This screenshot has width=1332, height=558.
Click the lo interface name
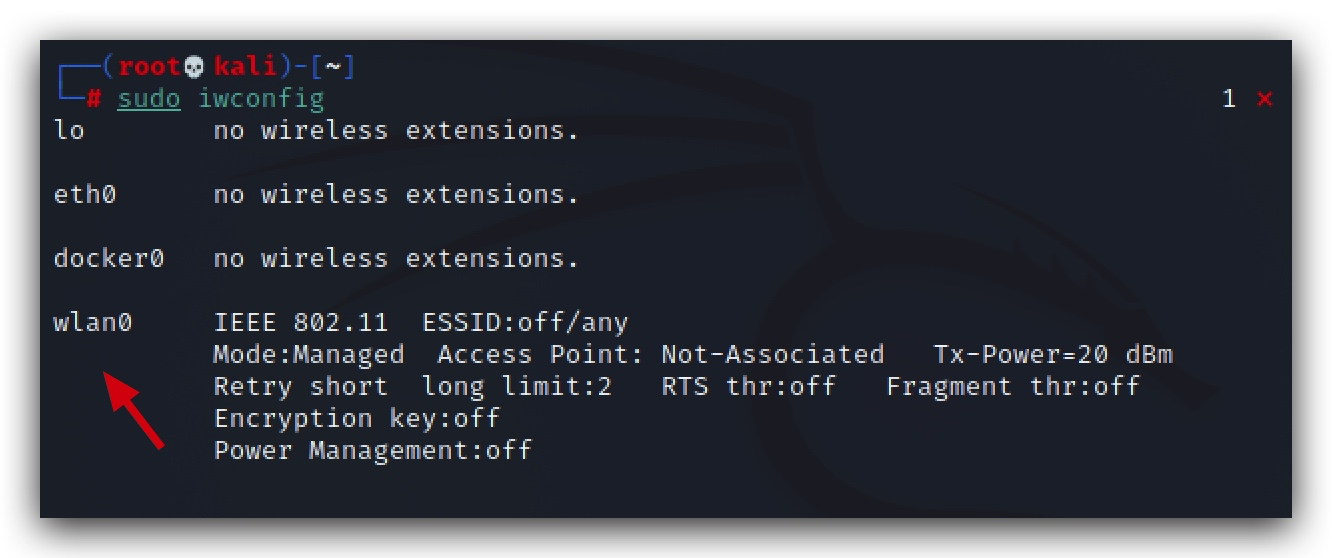69,131
